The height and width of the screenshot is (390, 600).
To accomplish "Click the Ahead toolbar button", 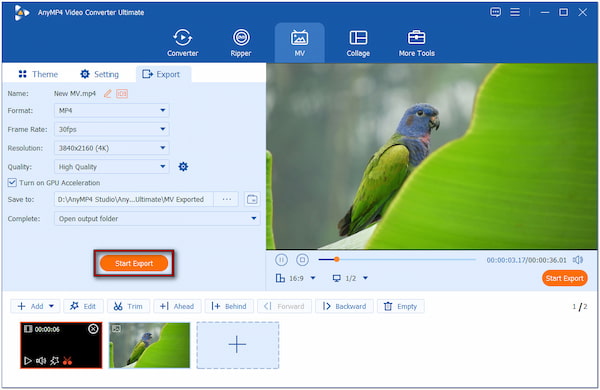I will pos(177,306).
